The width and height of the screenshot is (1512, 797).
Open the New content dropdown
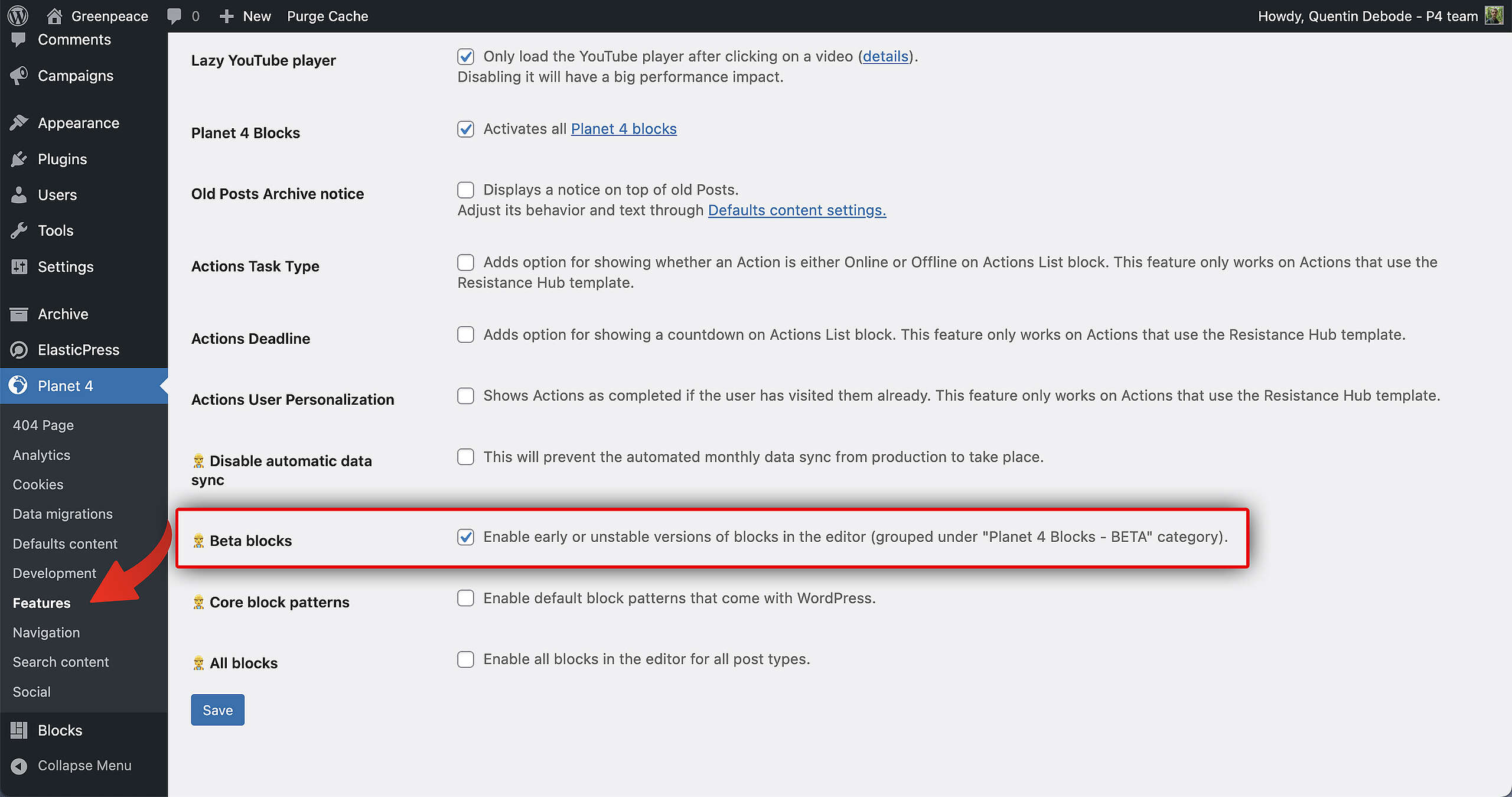click(246, 16)
